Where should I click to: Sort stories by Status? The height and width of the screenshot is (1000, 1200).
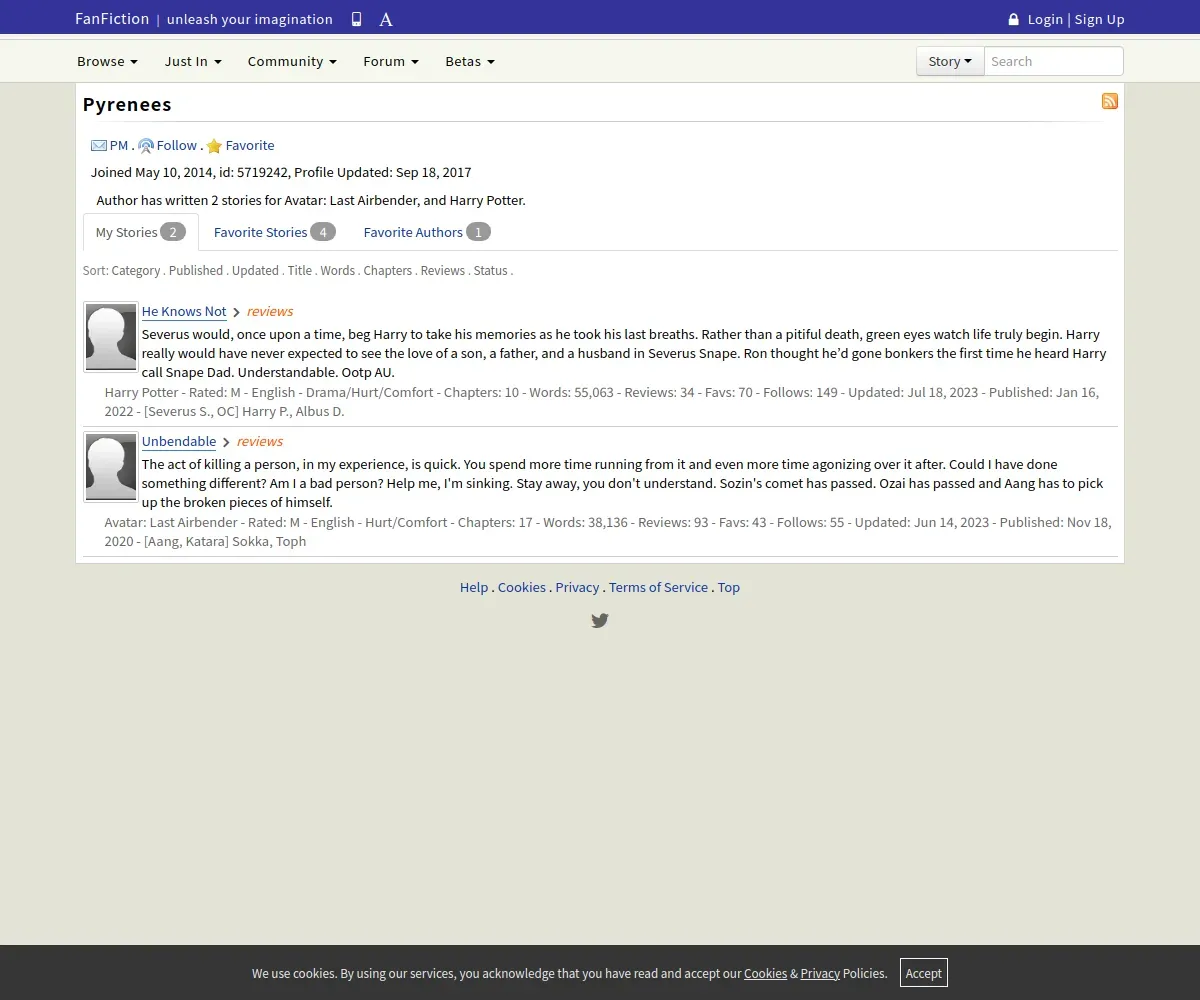coord(491,271)
